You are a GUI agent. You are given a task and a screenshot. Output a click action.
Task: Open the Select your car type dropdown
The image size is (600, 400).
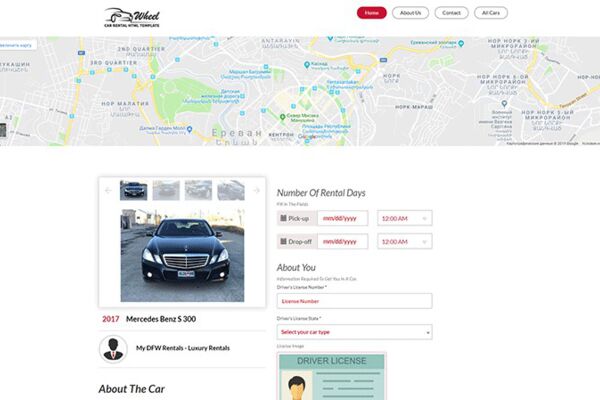[x=355, y=332]
